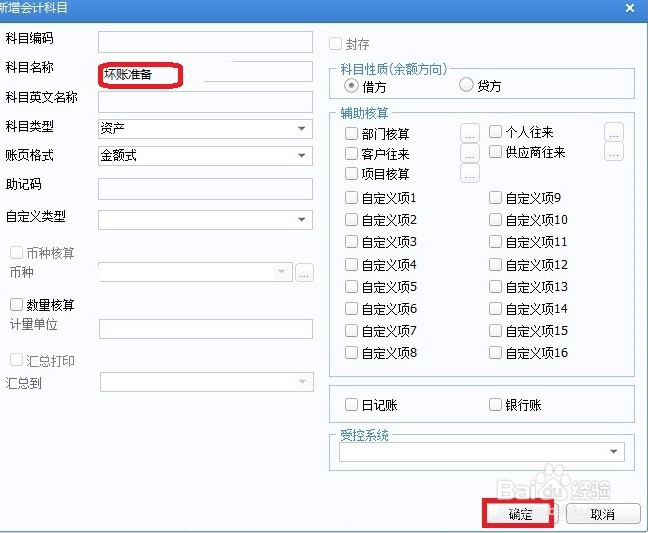Image resolution: width=648 pixels, height=533 pixels.
Task: Click the 科目英文名称 input field
Action: (x=205, y=102)
